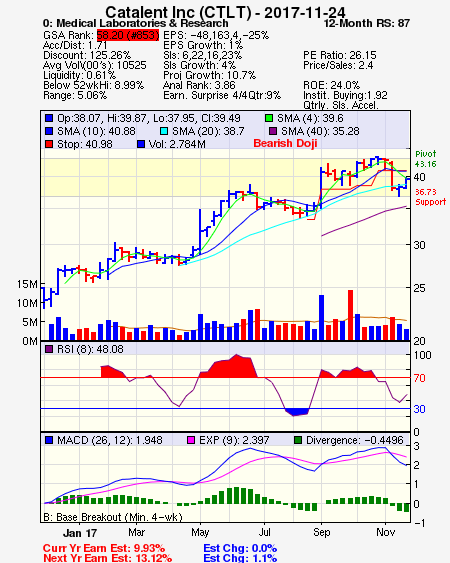Viewport: 450px width, 563px height.
Task: Click the Curr Yr Earn Est: 9.93% text
Action: (x=104, y=548)
